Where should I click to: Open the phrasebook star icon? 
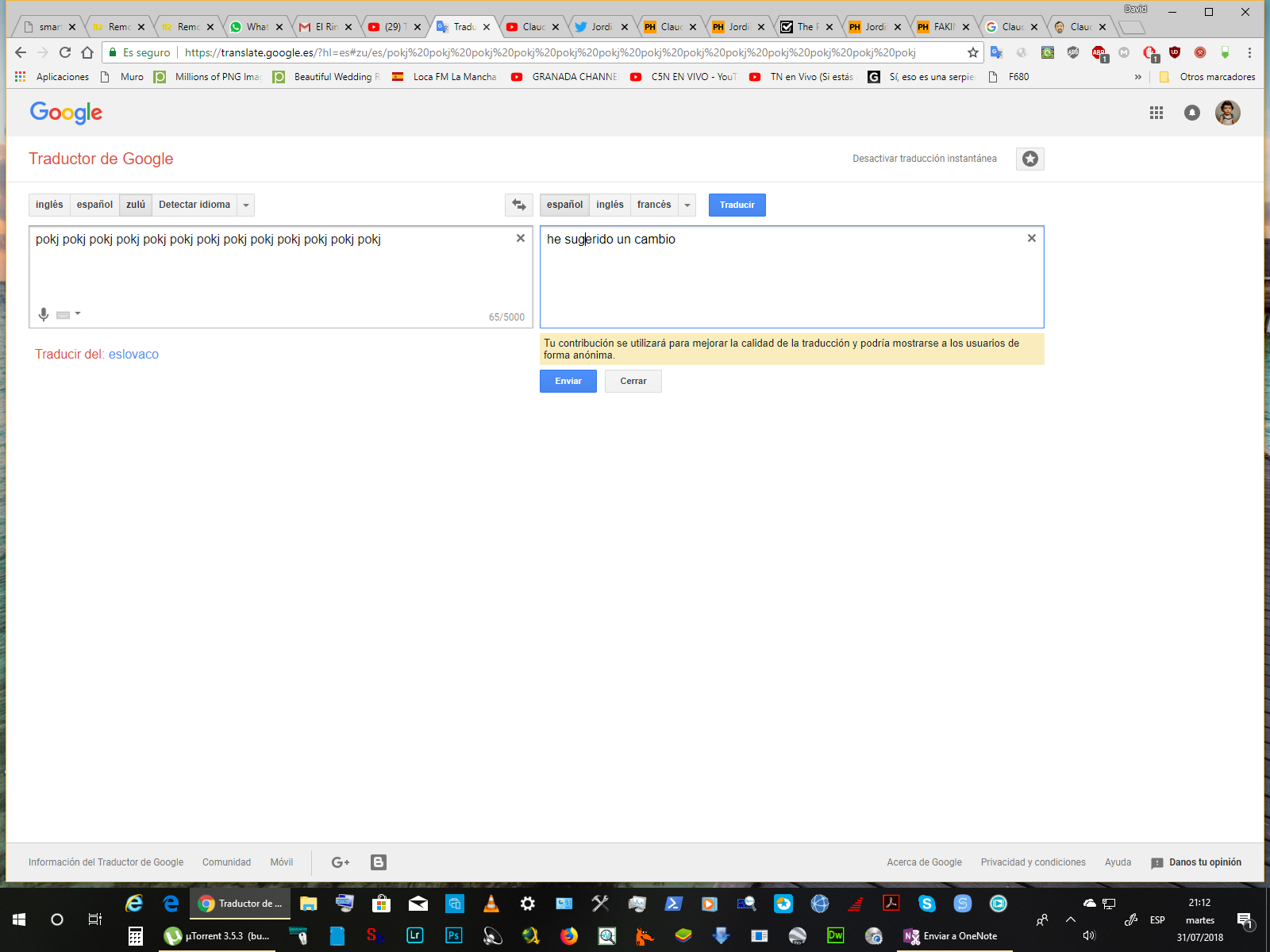[x=1029, y=159]
